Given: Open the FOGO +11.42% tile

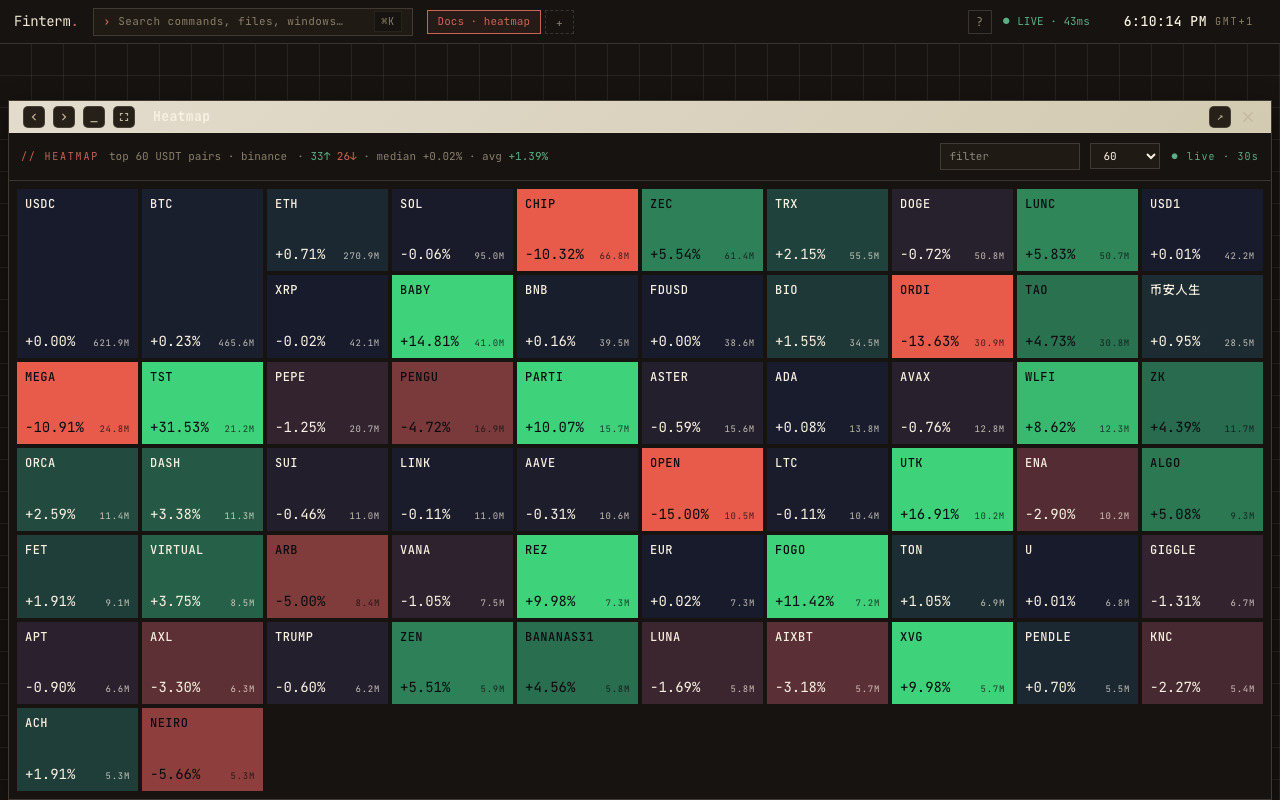Looking at the screenshot, I should click(x=827, y=576).
